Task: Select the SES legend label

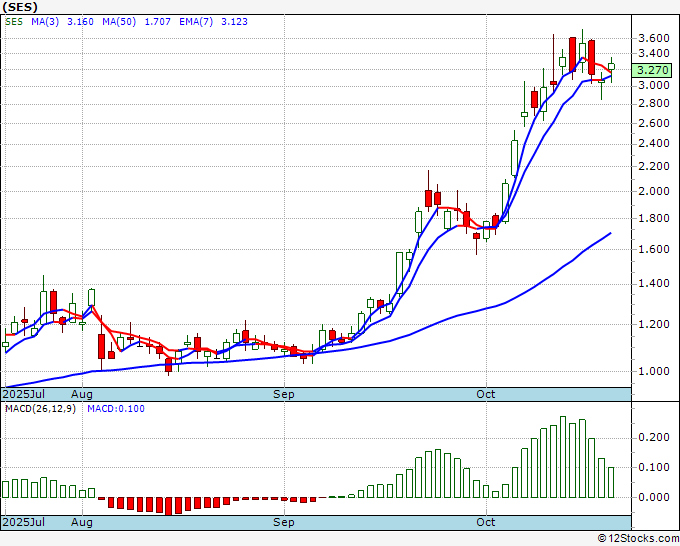Action: pos(14,22)
